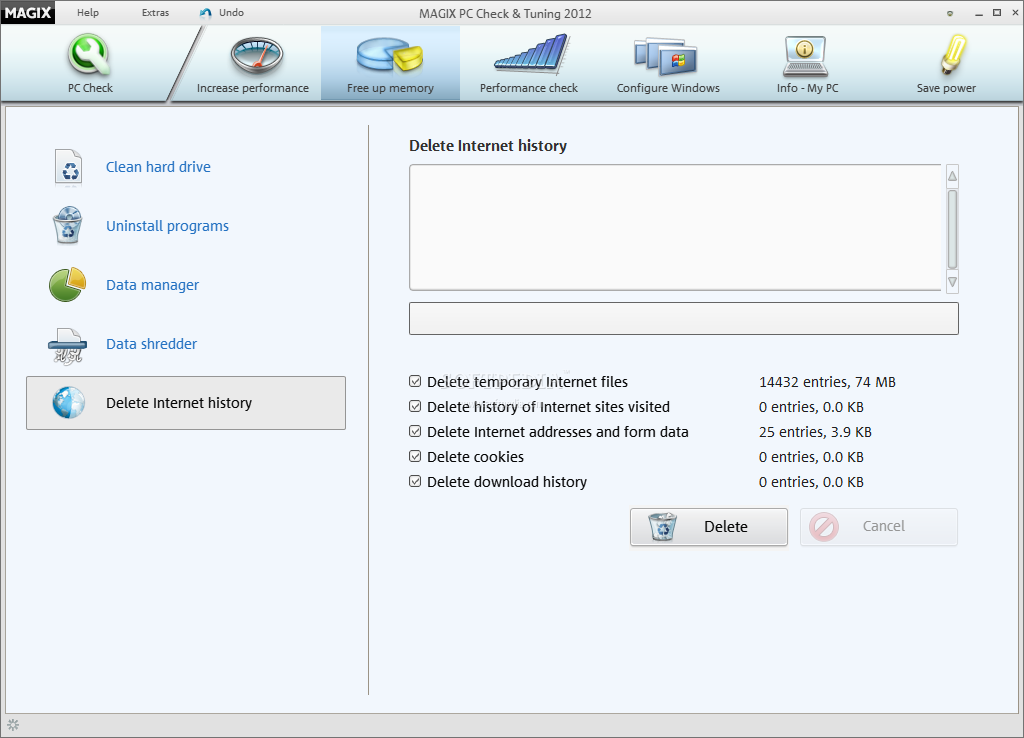Click the Cancel button label

[884, 526]
